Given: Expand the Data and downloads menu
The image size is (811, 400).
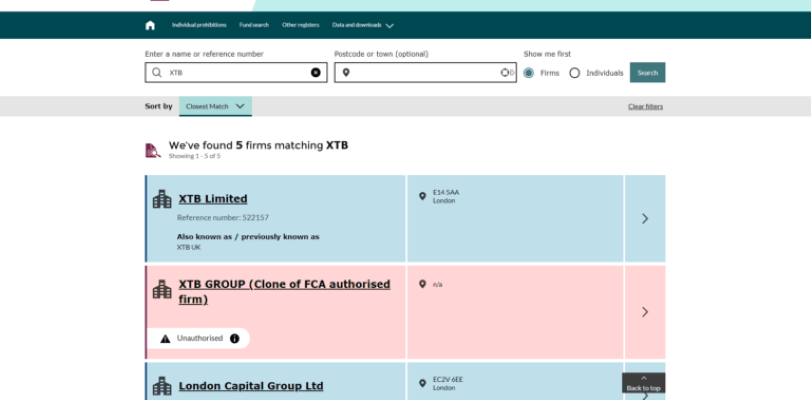Looking at the screenshot, I should 362,25.
